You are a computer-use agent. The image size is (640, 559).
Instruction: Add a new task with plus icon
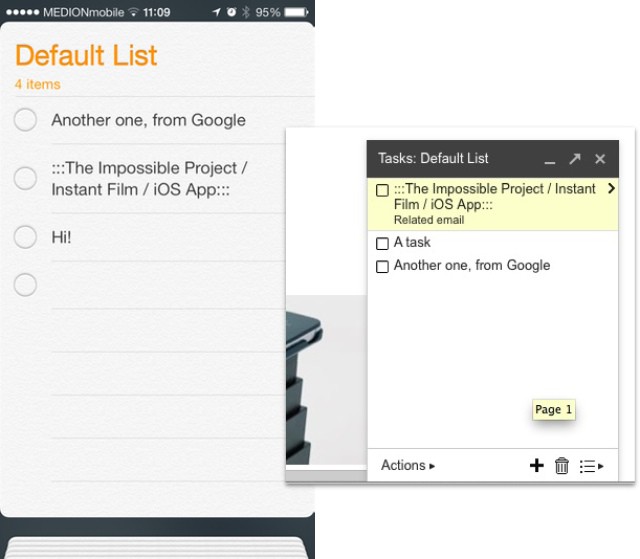coord(537,465)
